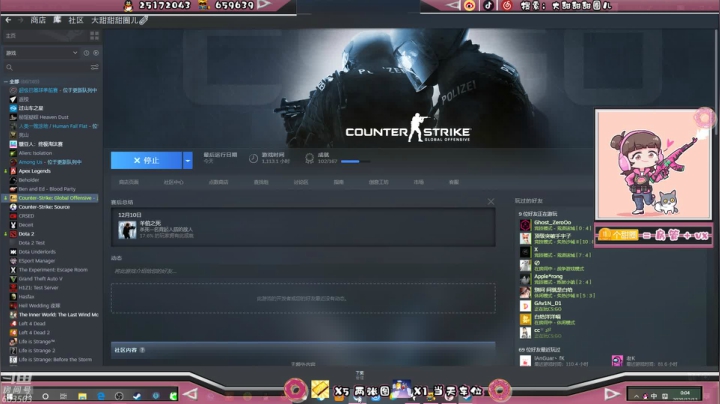Click Left 4 Dead game icon
Image resolution: width=720 pixels, height=404 pixels.
pos(13,324)
